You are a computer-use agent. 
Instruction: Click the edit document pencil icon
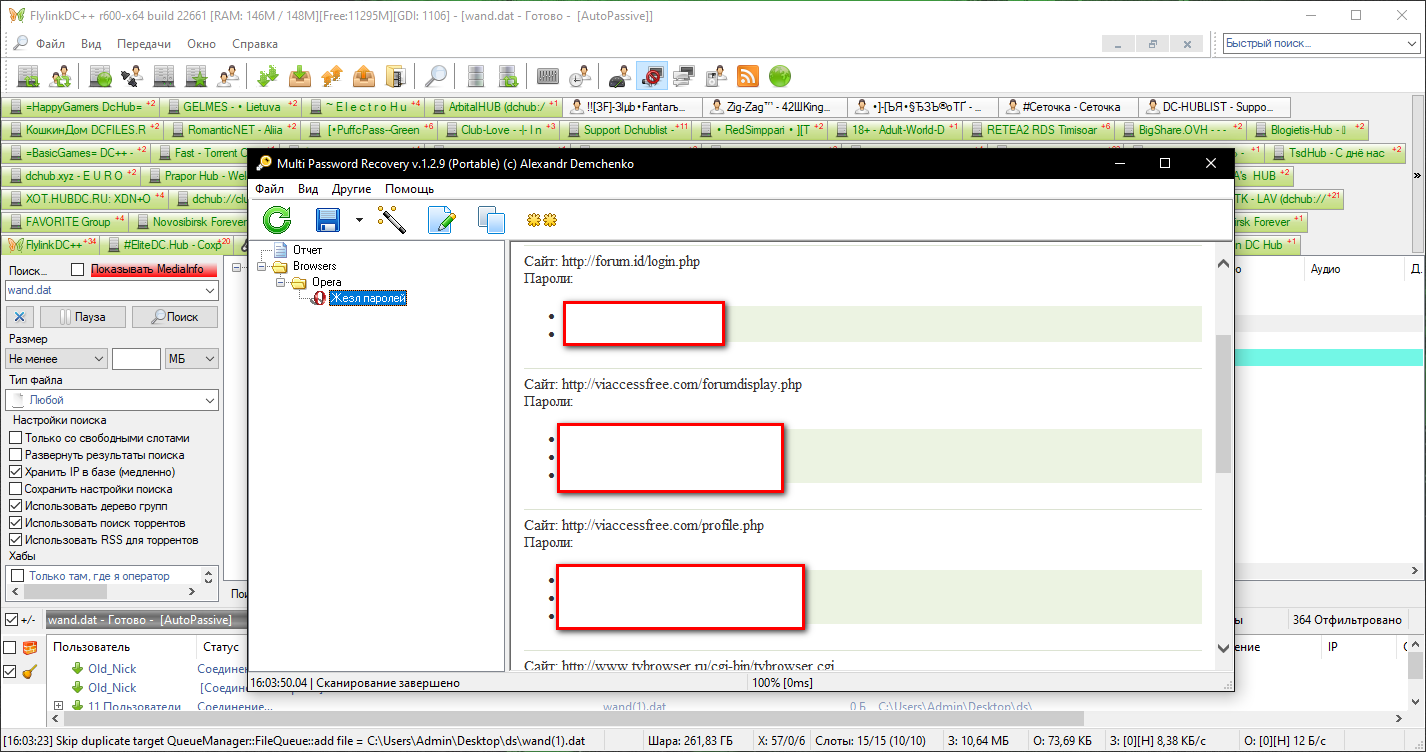[x=441, y=219]
